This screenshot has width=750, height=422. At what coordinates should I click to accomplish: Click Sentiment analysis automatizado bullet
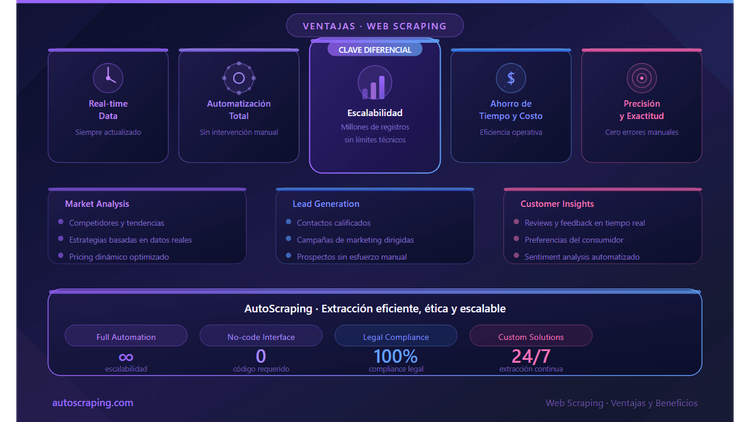pos(582,257)
